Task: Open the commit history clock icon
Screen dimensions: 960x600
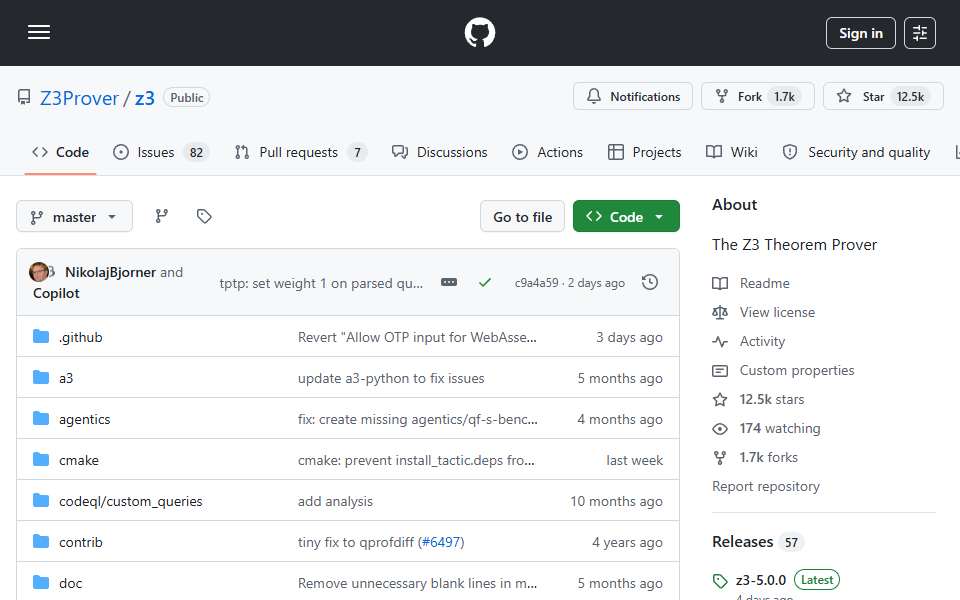Action: pos(650,282)
